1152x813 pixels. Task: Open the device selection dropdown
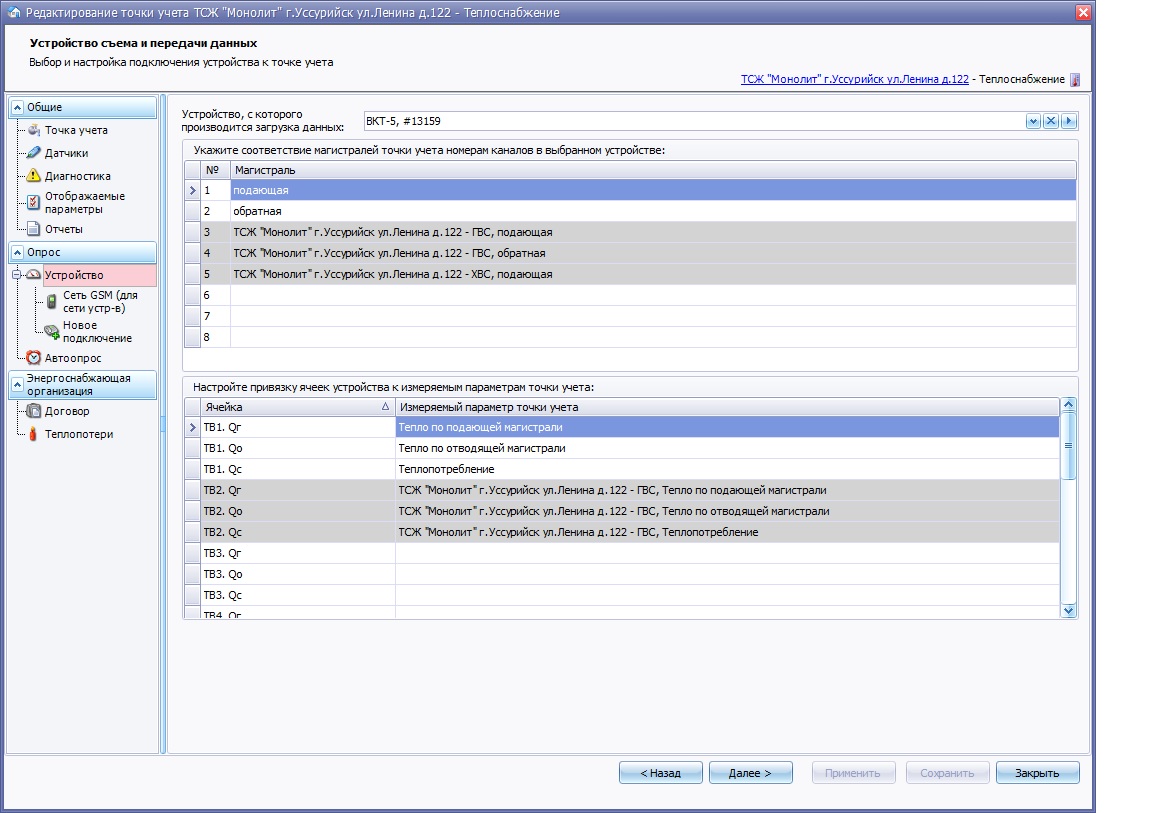[x=1033, y=120]
